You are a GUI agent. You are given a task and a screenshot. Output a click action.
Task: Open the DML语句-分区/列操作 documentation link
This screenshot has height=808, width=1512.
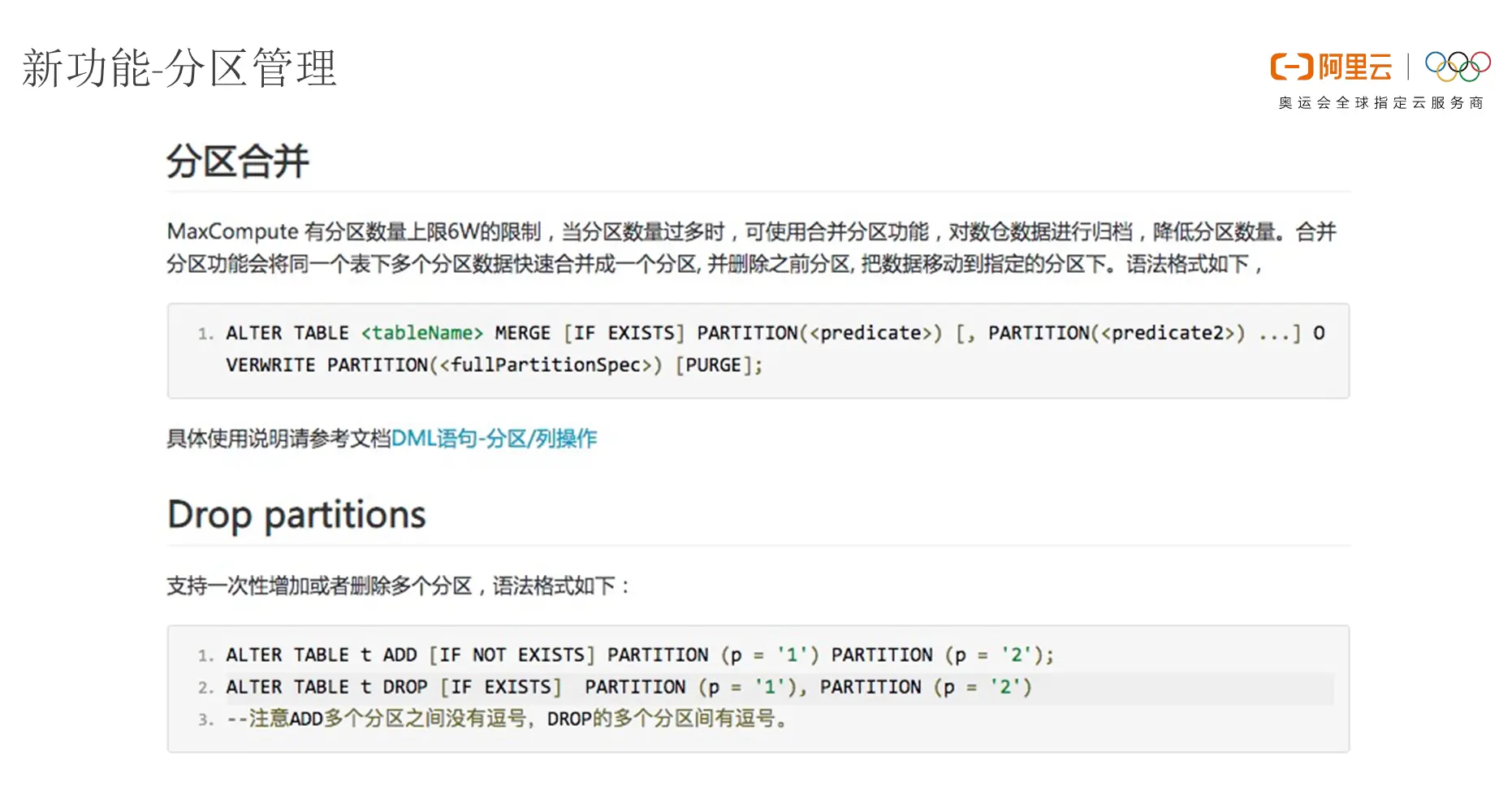tap(494, 439)
